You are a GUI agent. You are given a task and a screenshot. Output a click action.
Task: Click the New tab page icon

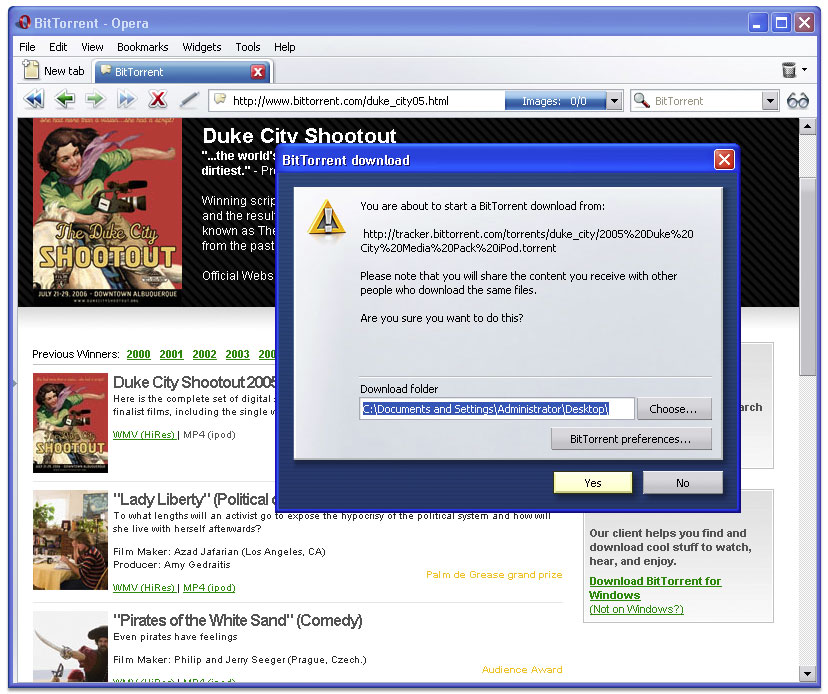[x=31, y=70]
